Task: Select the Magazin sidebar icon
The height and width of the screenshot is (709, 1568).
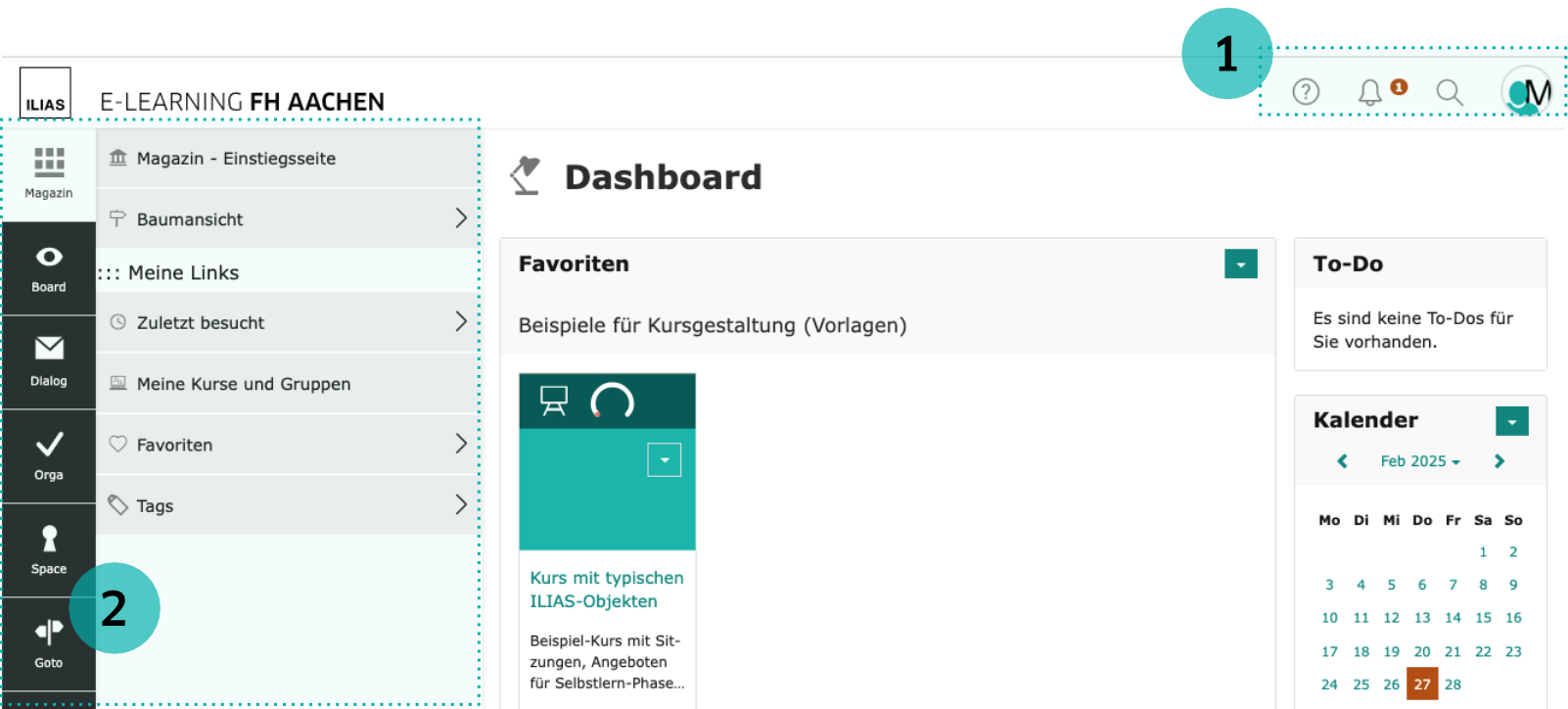Action: pos(49,172)
